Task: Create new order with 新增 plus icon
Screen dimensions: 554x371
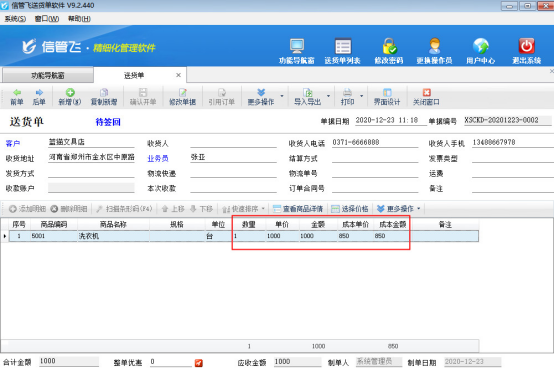Action: tap(70, 93)
